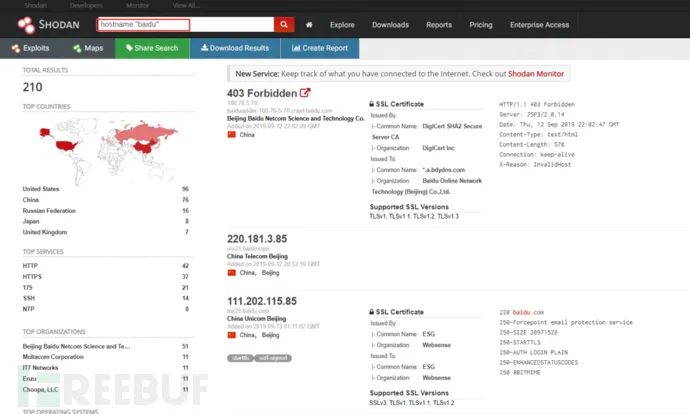Click the Share Search button

(x=152, y=48)
